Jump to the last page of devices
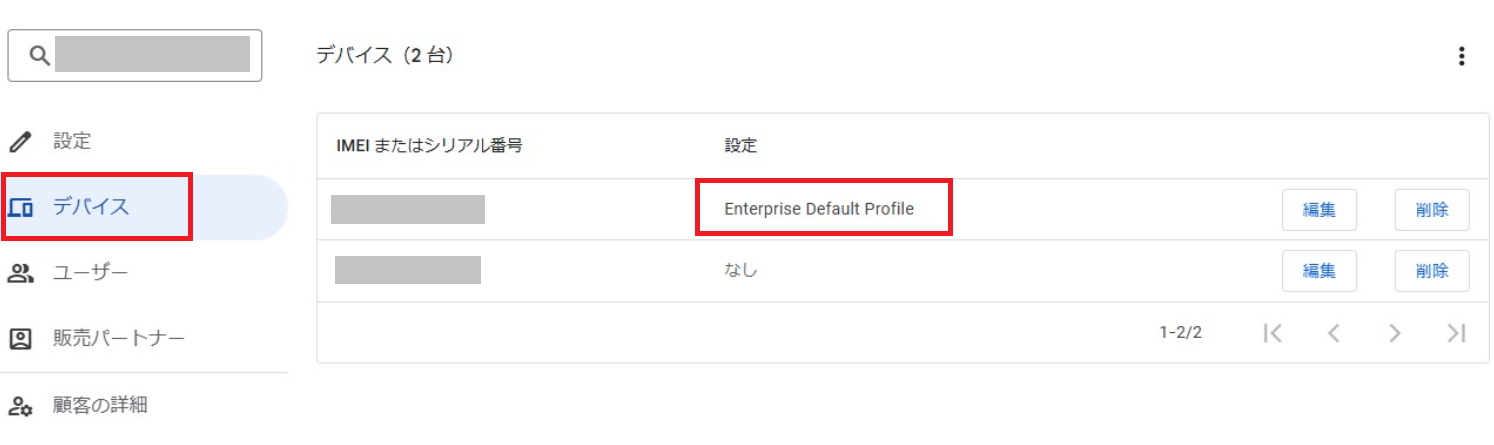This screenshot has width=1494, height=445. pos(1456,333)
